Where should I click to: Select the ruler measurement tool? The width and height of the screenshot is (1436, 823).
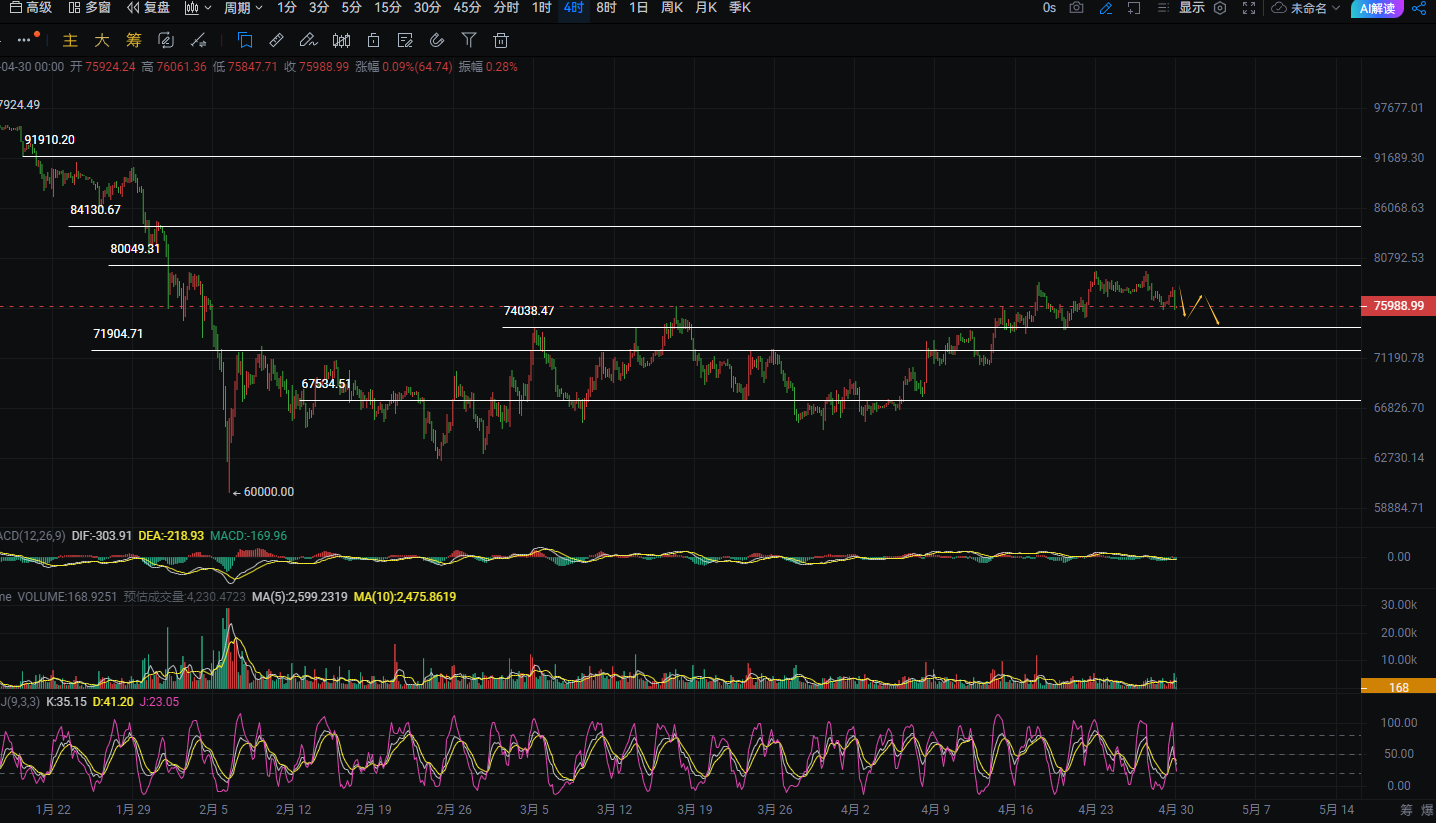point(277,41)
